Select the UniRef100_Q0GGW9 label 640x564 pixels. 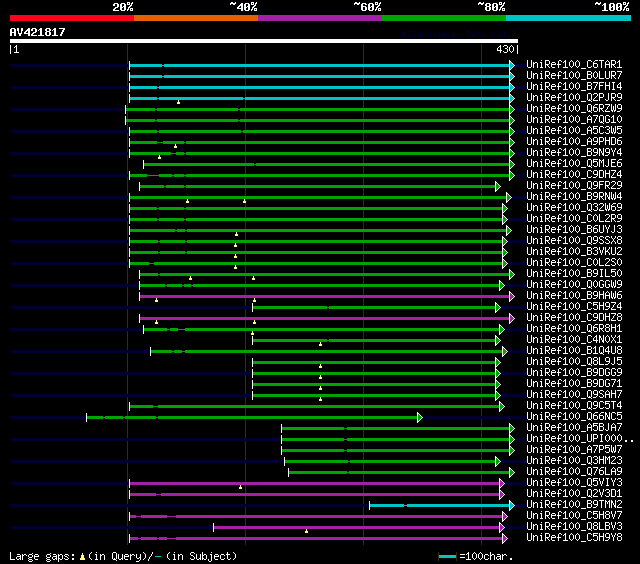pyautogui.click(x=574, y=285)
